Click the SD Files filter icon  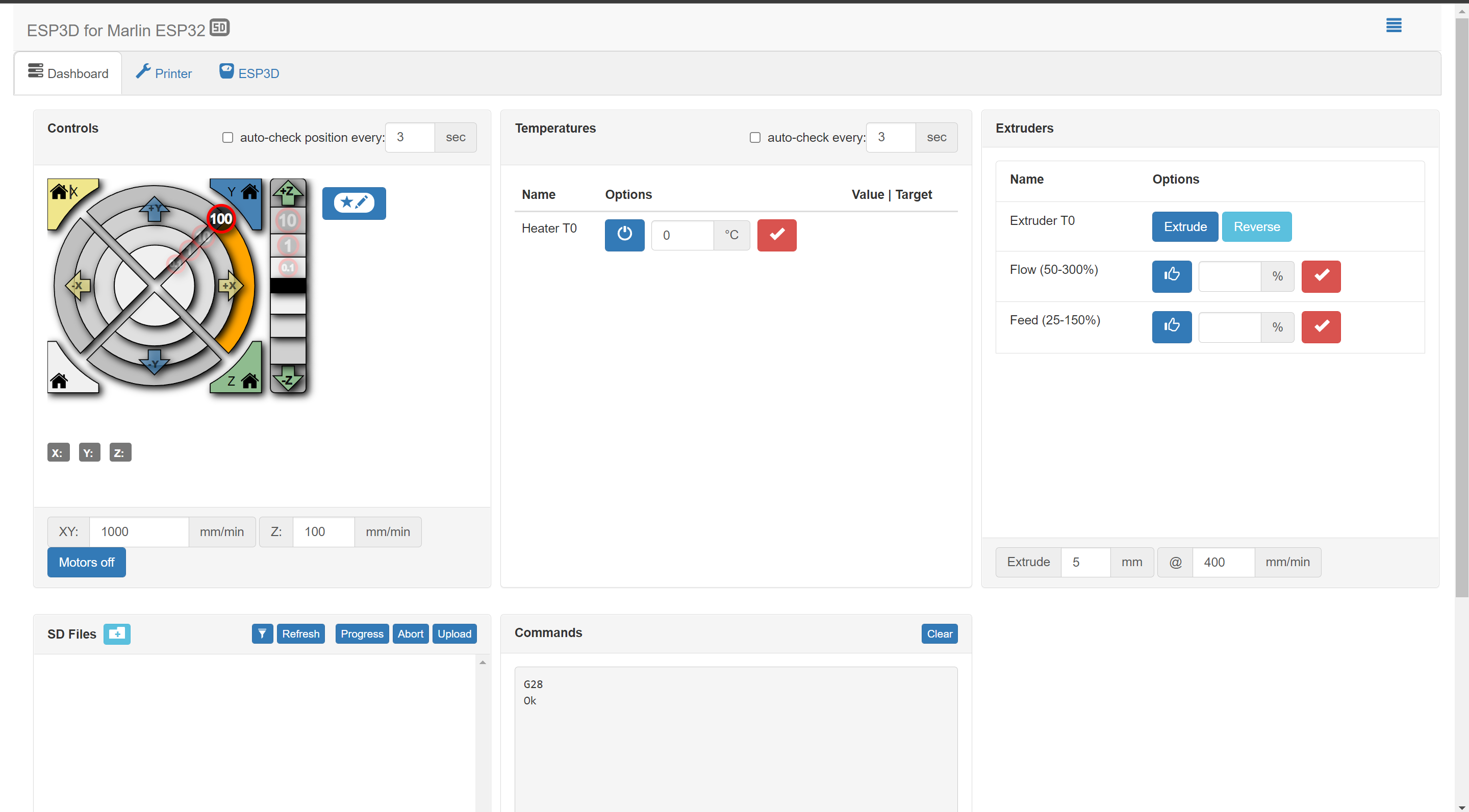click(262, 633)
